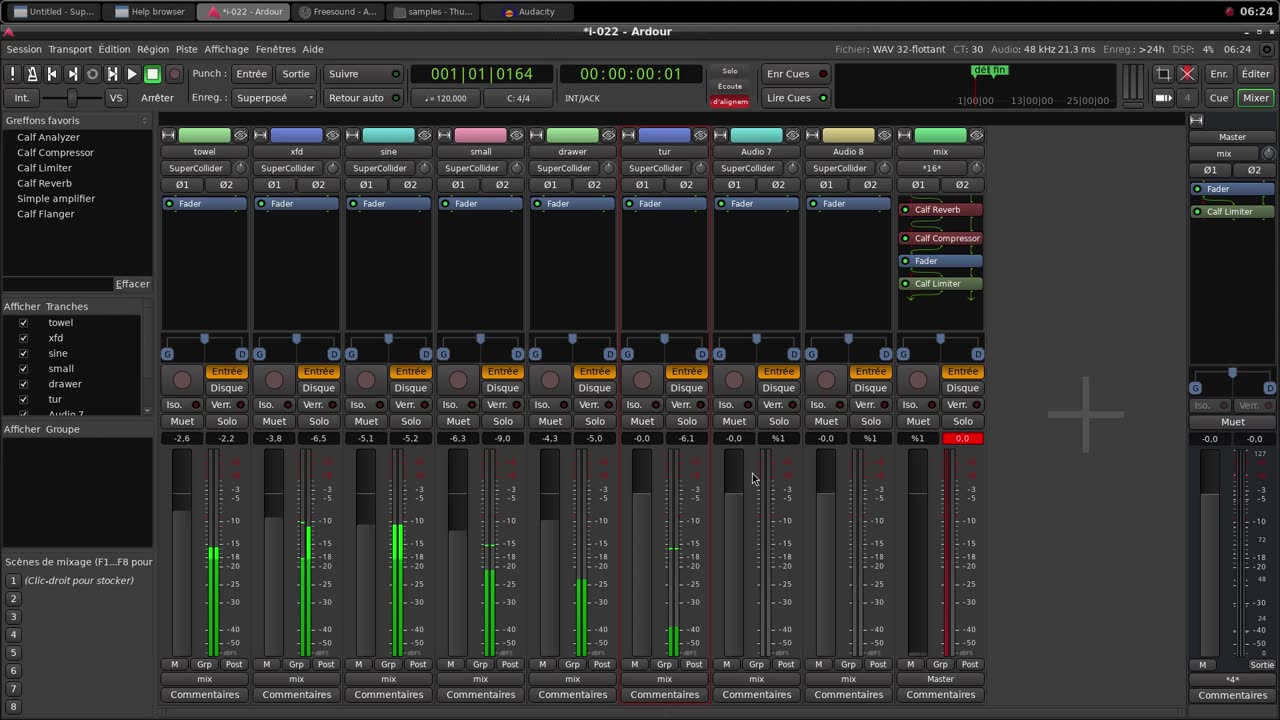
Task: Open Greffons favoris dropdown
Action: [x=77, y=120]
